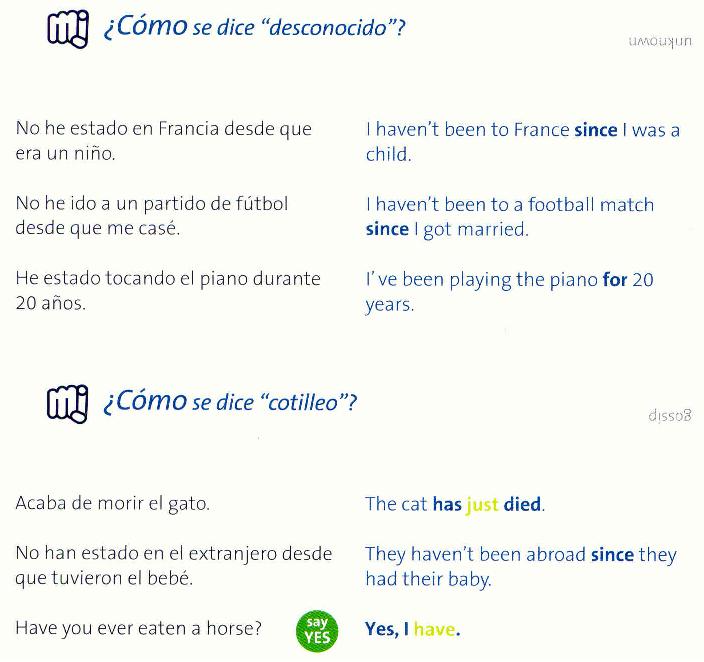
Task: Click the yellow word "just" in cat sentence
Action: tap(482, 504)
